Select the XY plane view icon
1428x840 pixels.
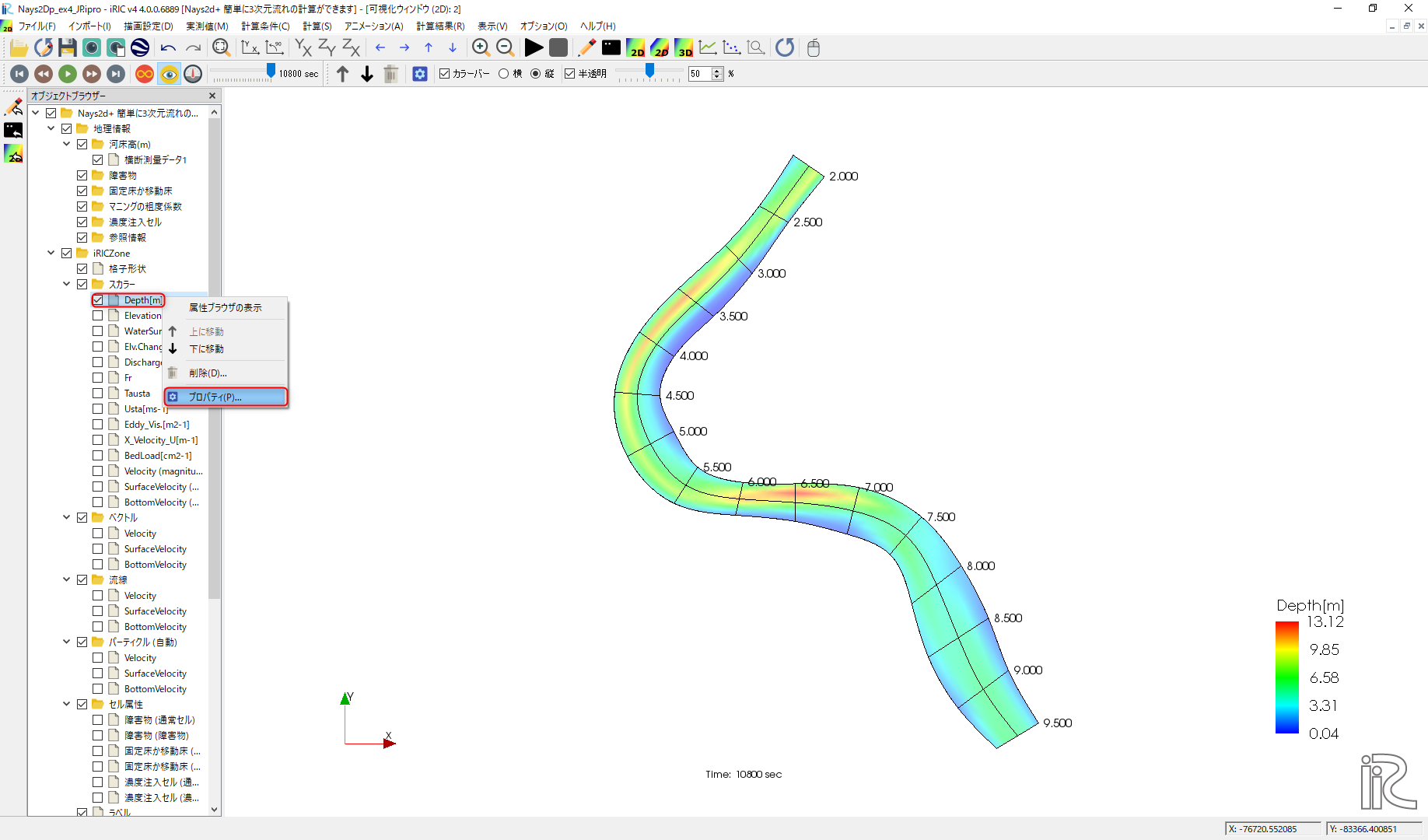pyautogui.click(x=303, y=48)
